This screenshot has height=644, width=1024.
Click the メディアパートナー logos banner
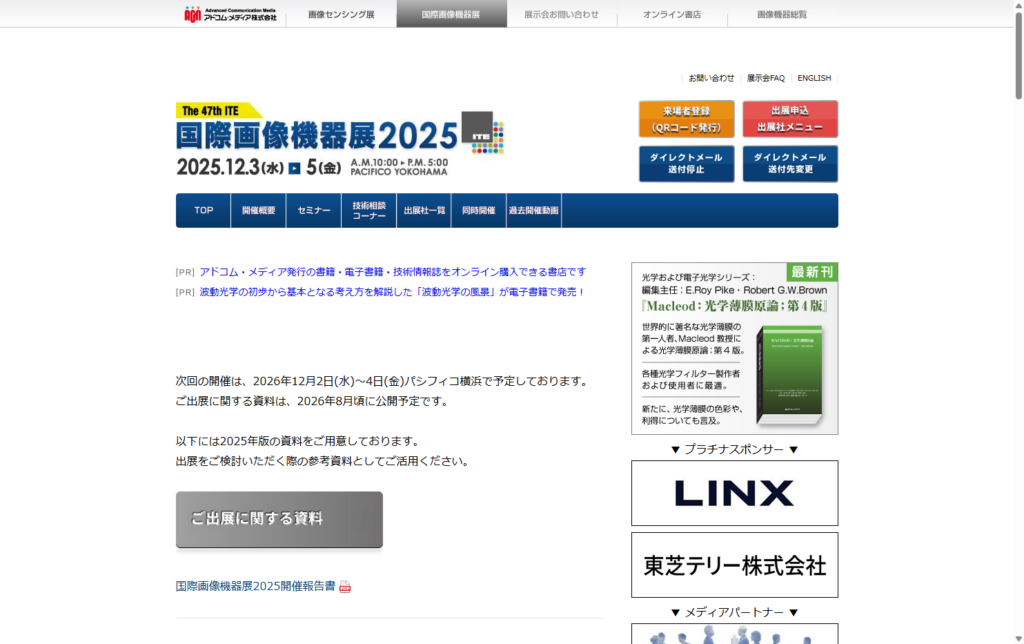pos(734,636)
